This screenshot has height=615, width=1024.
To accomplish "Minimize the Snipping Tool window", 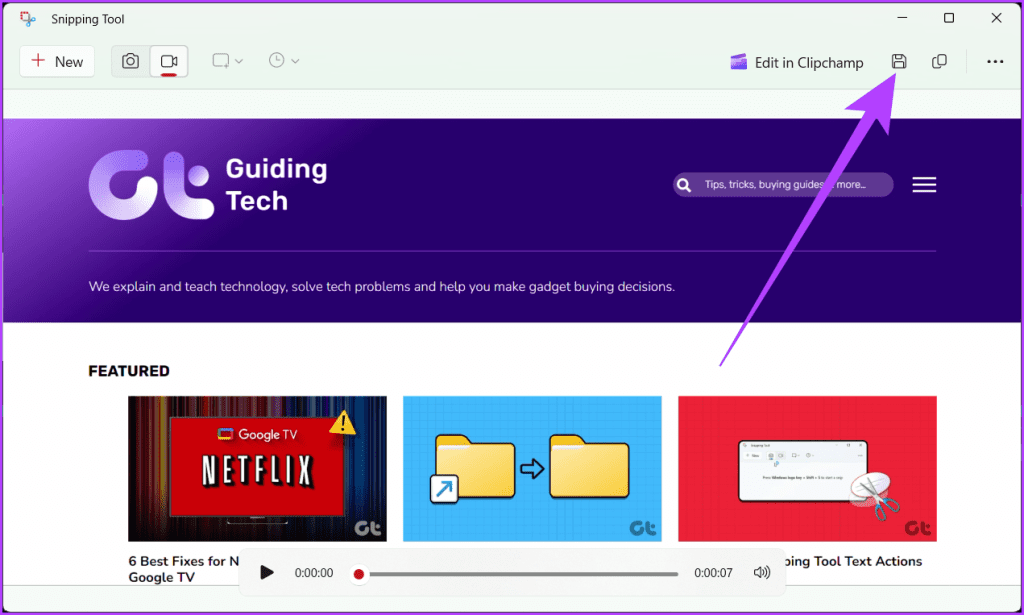I will point(902,18).
